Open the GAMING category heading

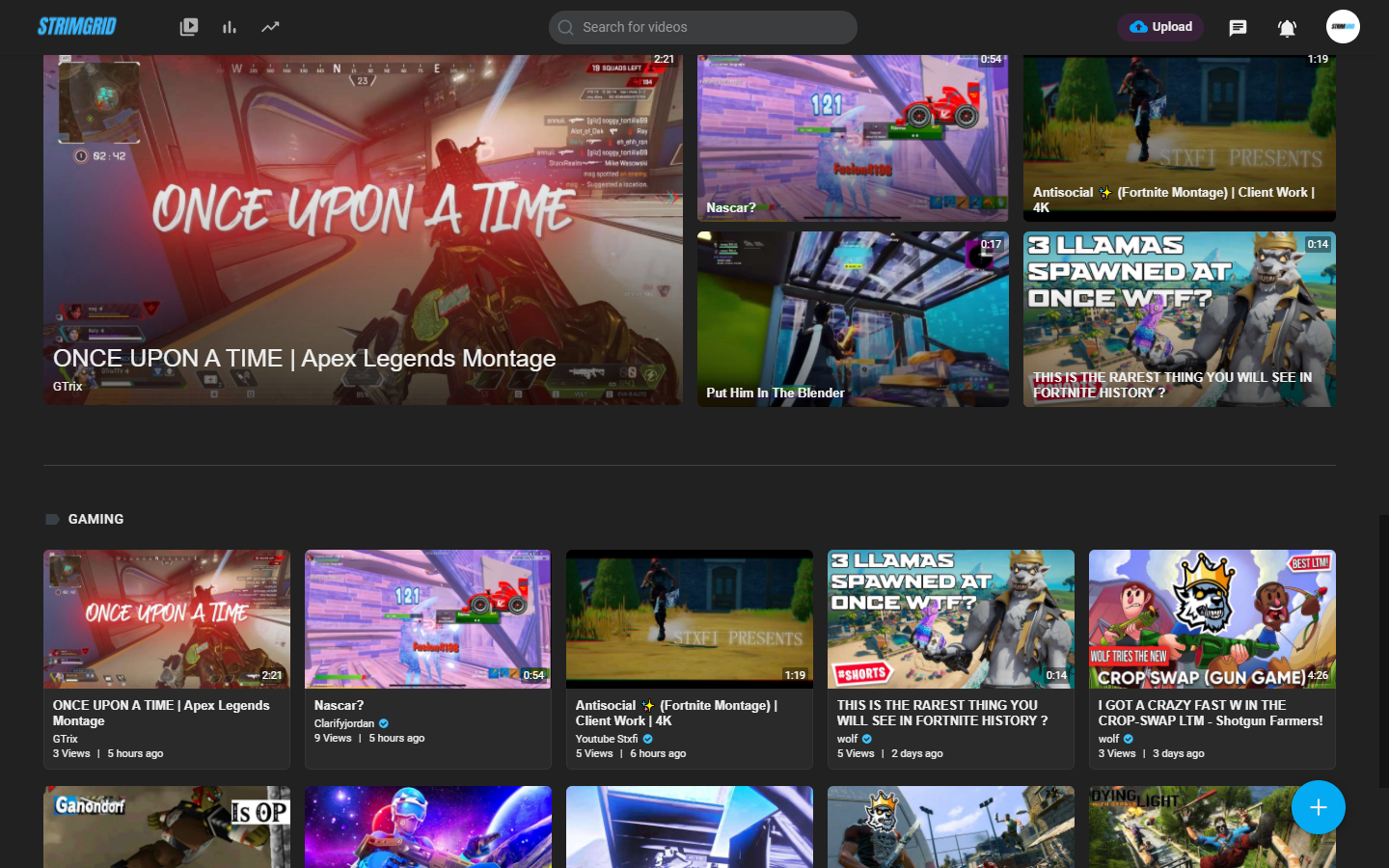[95, 519]
